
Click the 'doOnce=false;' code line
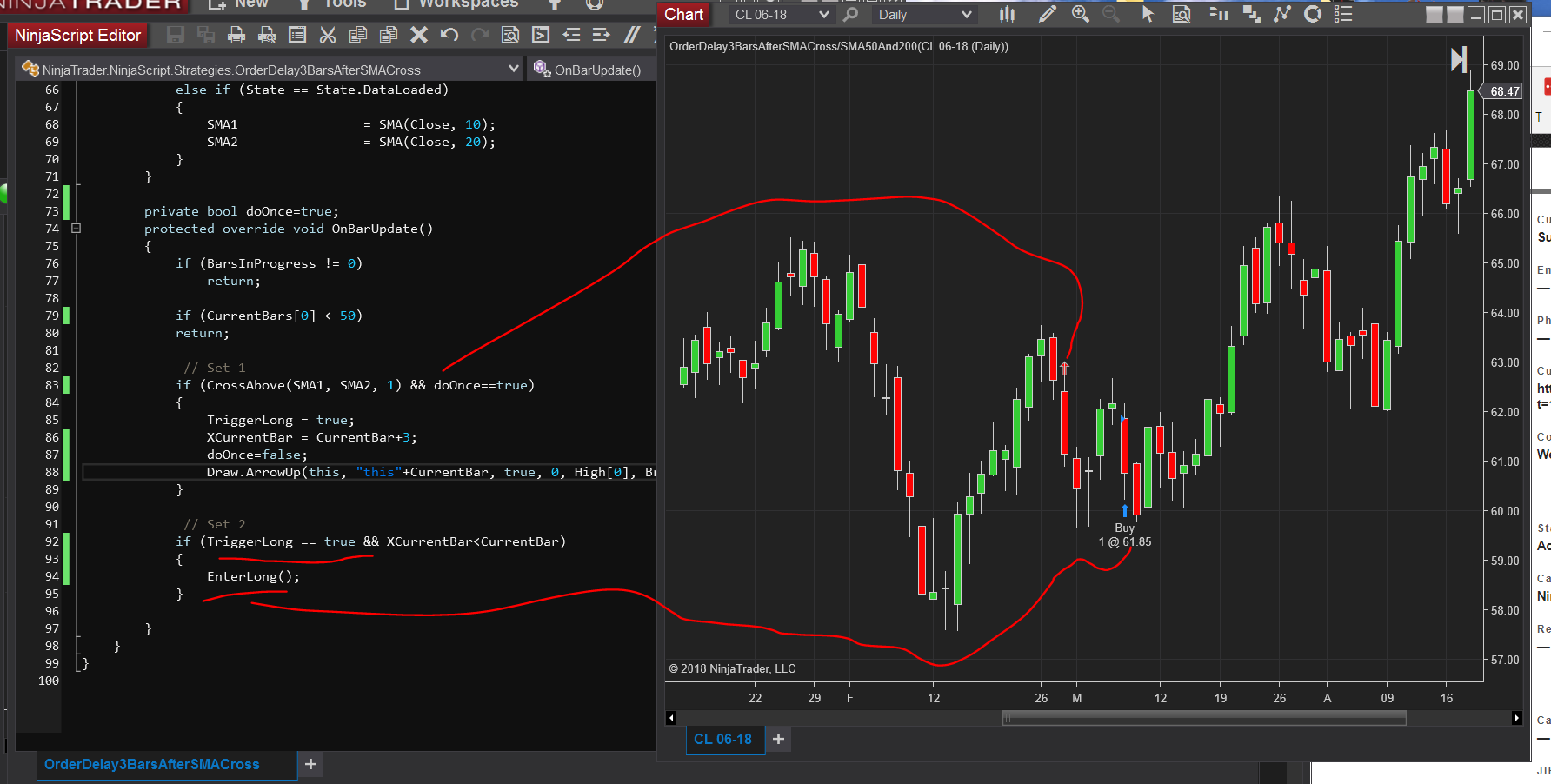point(257,455)
